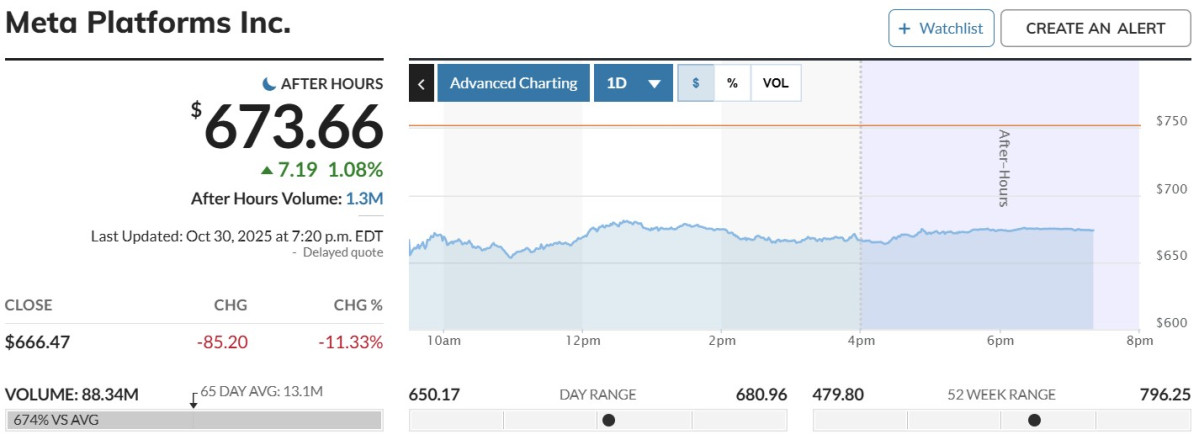Click the 65 Day Avg arrow marker
Image resolution: width=1199 pixels, height=445 pixels.
[x=193, y=398]
